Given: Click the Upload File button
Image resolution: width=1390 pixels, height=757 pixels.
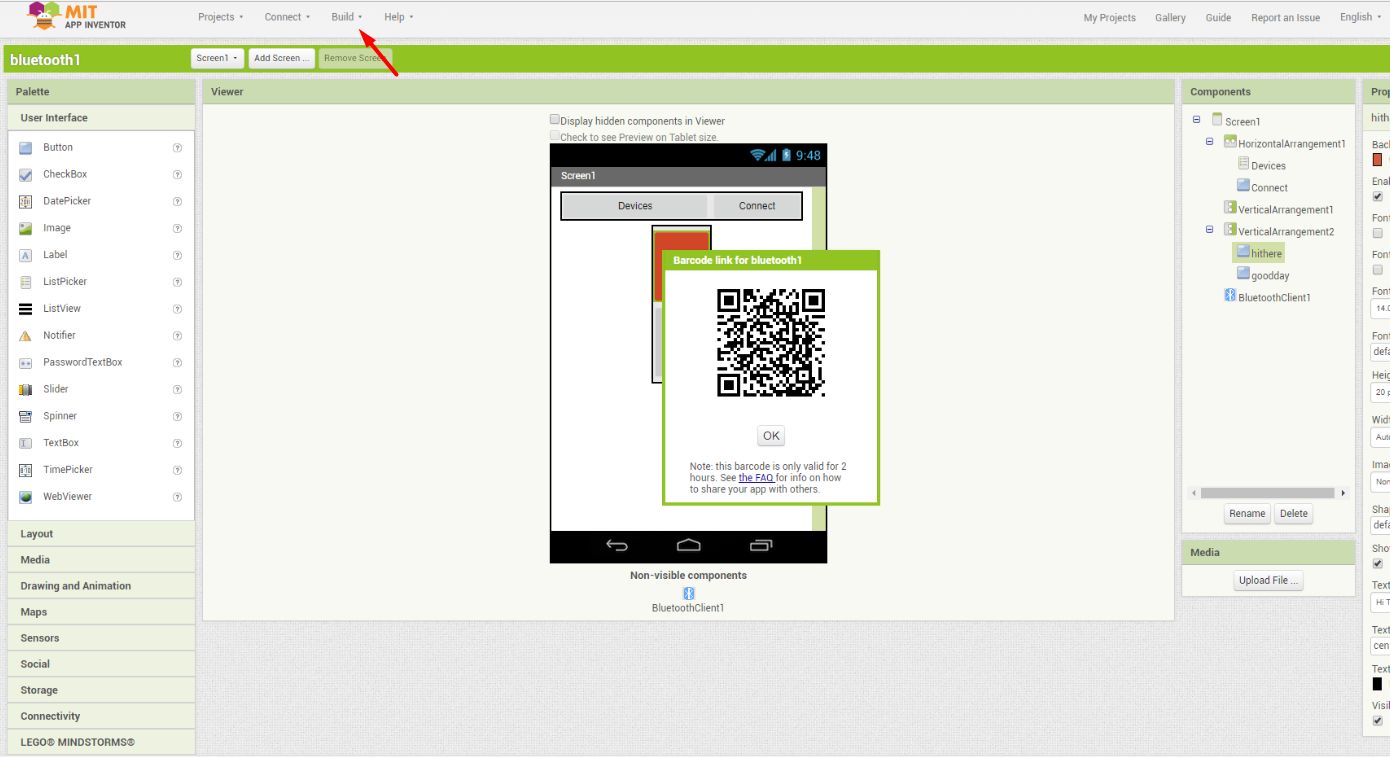Looking at the screenshot, I should [x=1269, y=581].
